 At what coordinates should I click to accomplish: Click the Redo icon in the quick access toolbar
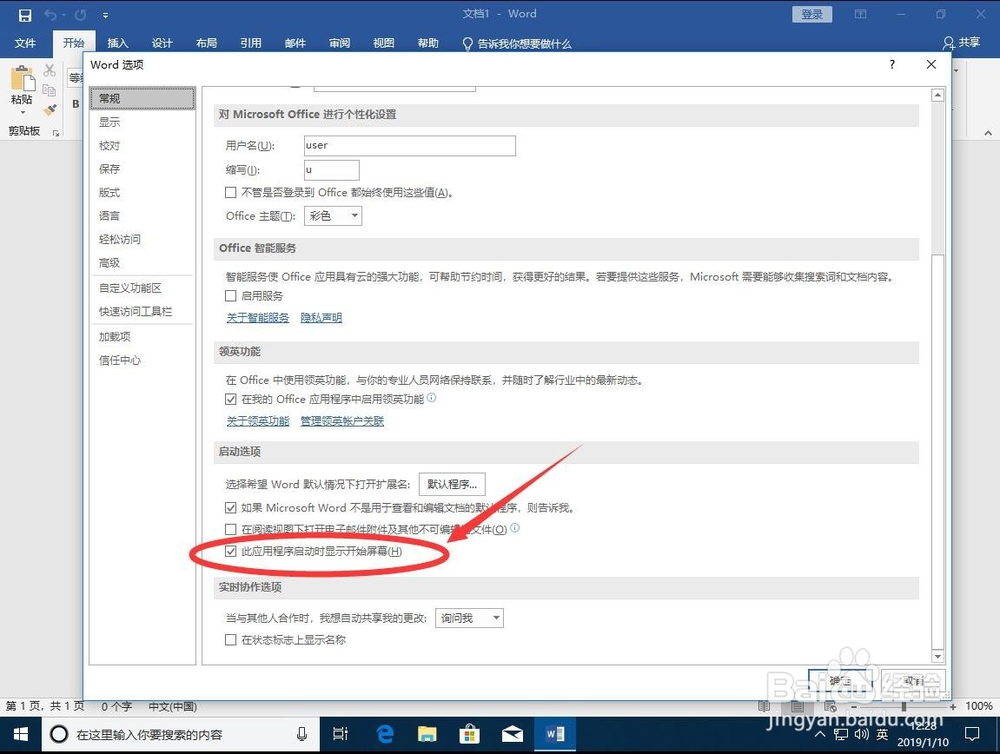[80, 15]
